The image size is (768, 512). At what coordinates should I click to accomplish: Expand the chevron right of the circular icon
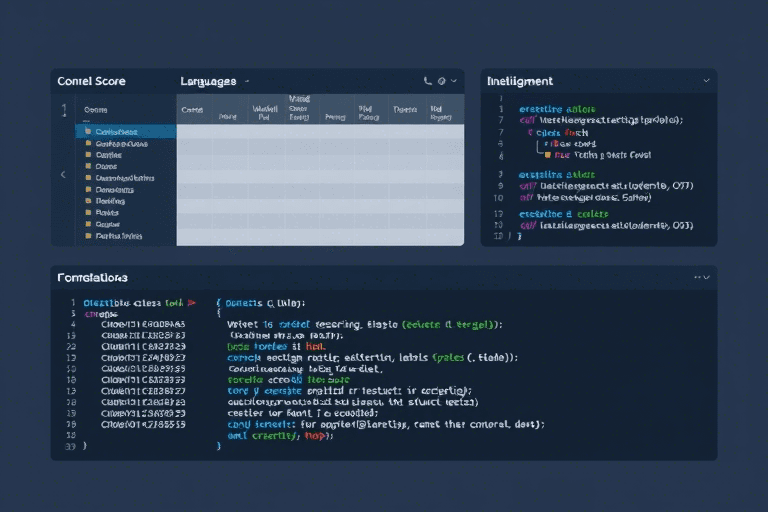click(454, 81)
